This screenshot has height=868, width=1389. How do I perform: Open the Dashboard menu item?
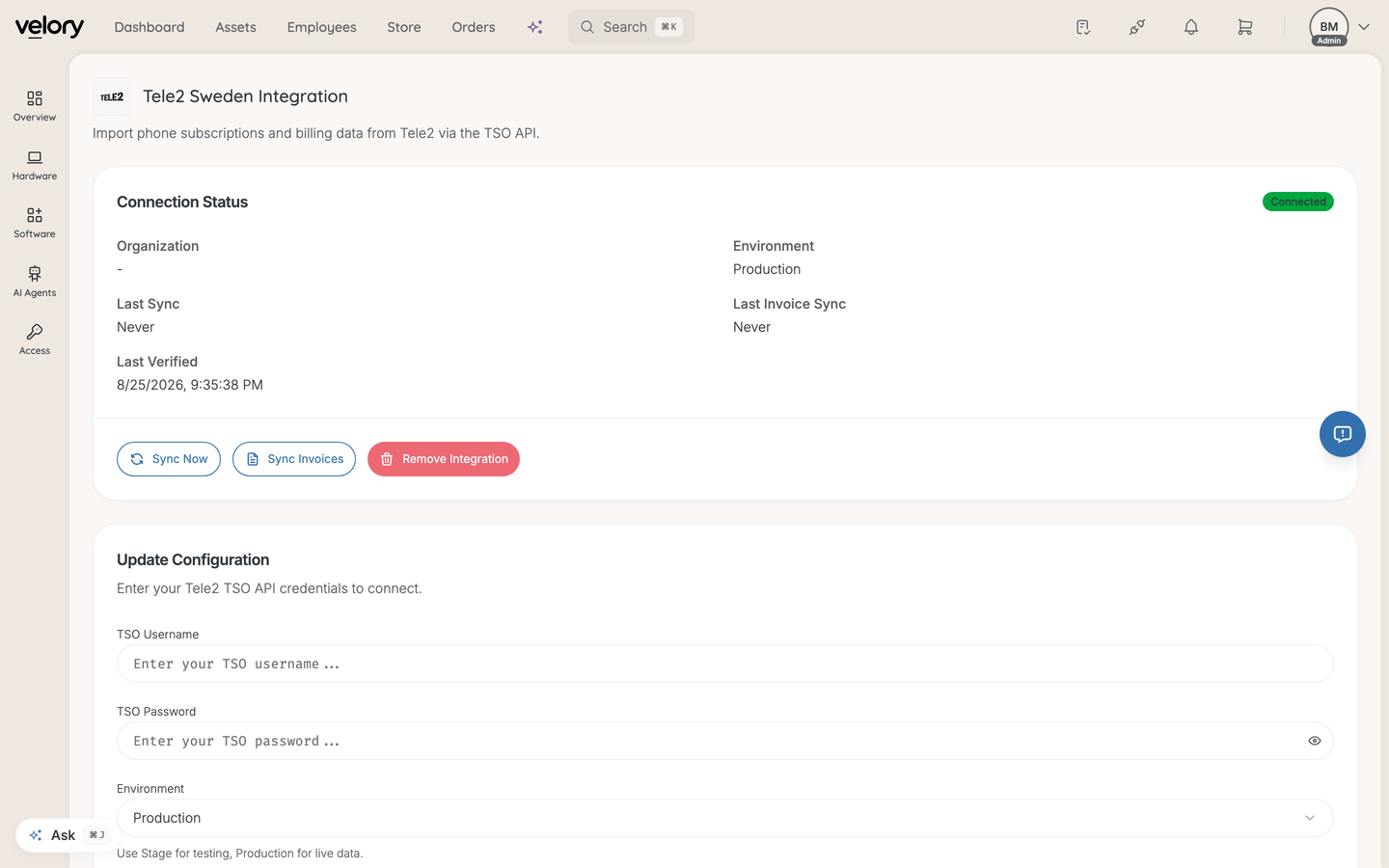tap(150, 27)
